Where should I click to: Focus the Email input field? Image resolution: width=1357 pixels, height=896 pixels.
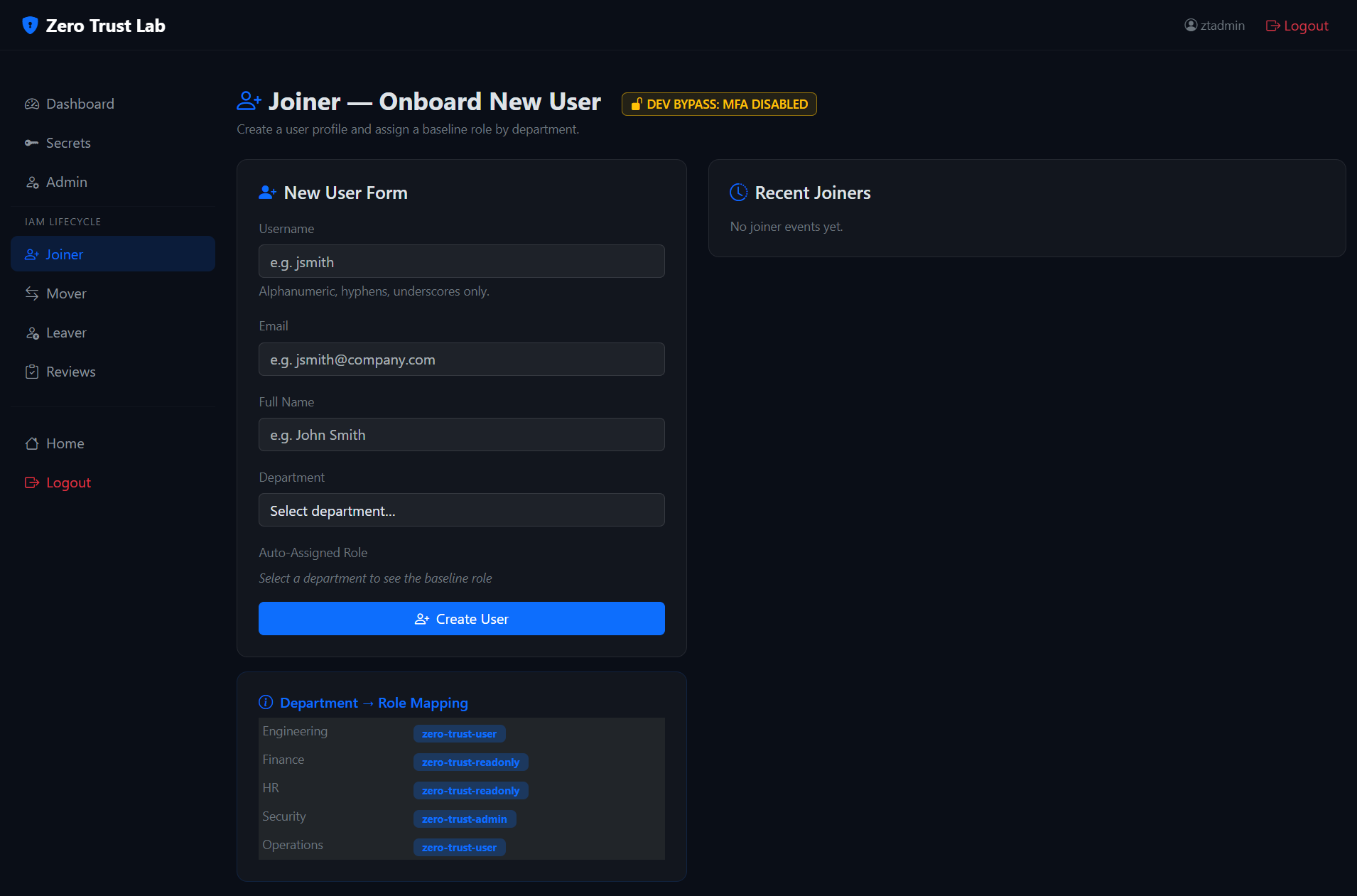click(x=462, y=360)
